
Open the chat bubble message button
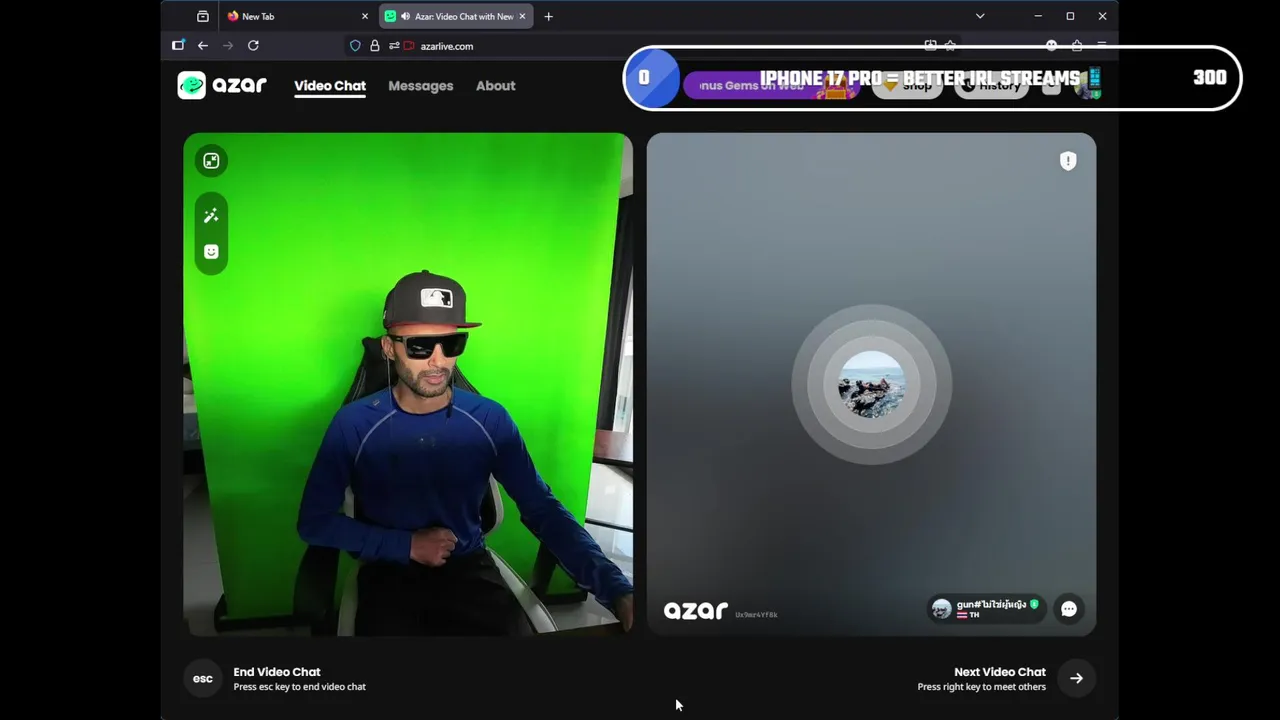tap(1069, 609)
